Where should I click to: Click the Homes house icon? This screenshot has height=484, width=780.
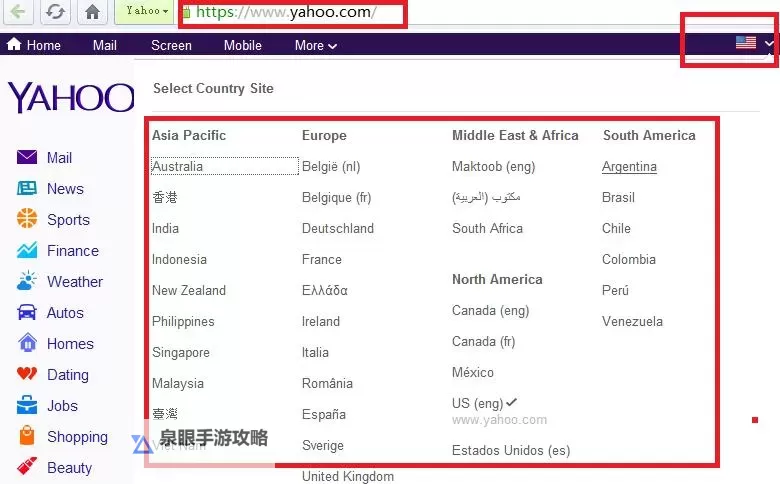click(x=27, y=343)
